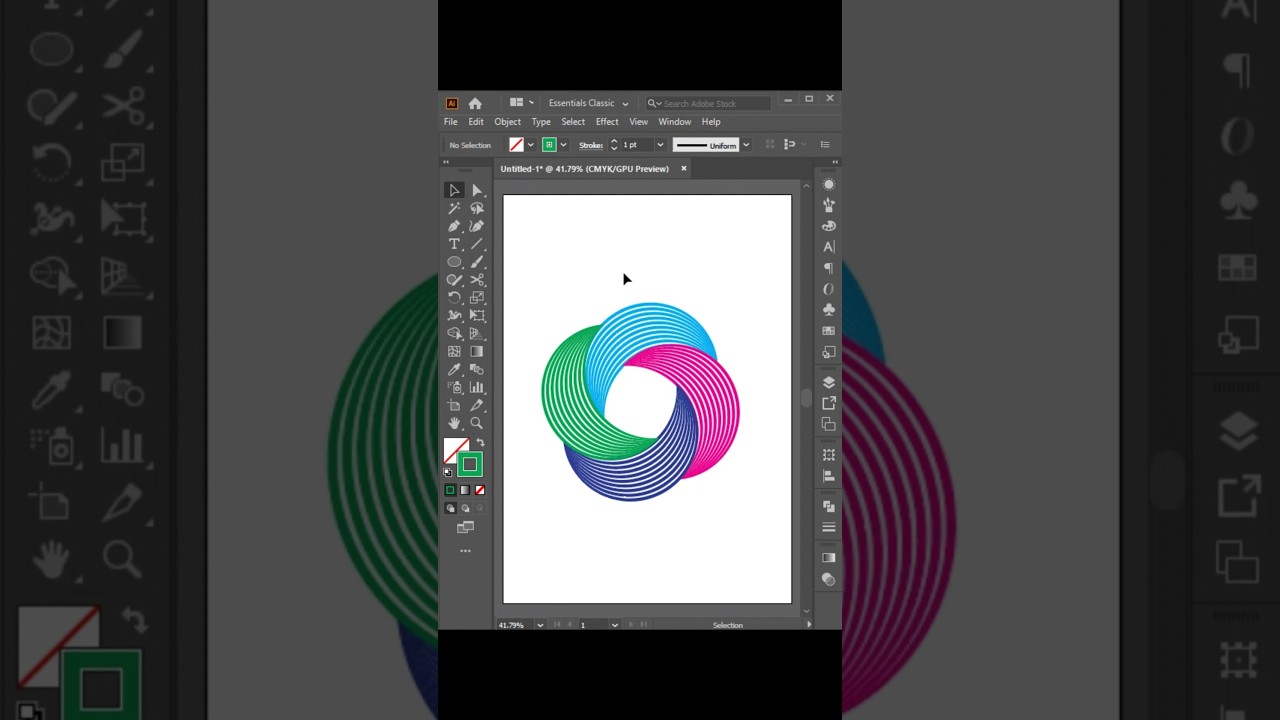Open the Stroke panel link
The image size is (1280, 720).
(x=591, y=145)
